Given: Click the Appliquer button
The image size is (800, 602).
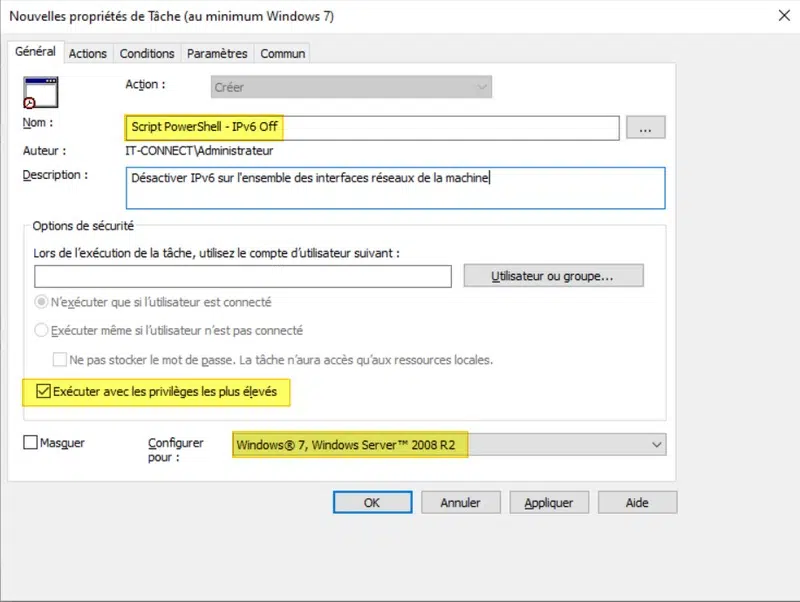Looking at the screenshot, I should (549, 503).
